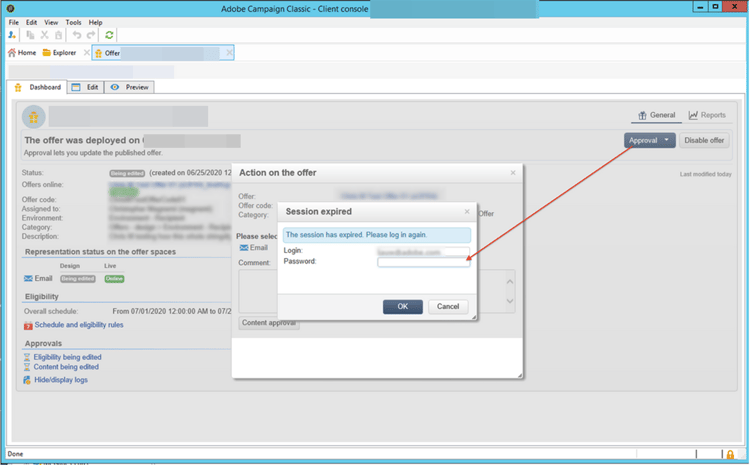Click the Hide/display logs icon
This screenshot has height=465, width=750.
pyautogui.click(x=27, y=380)
